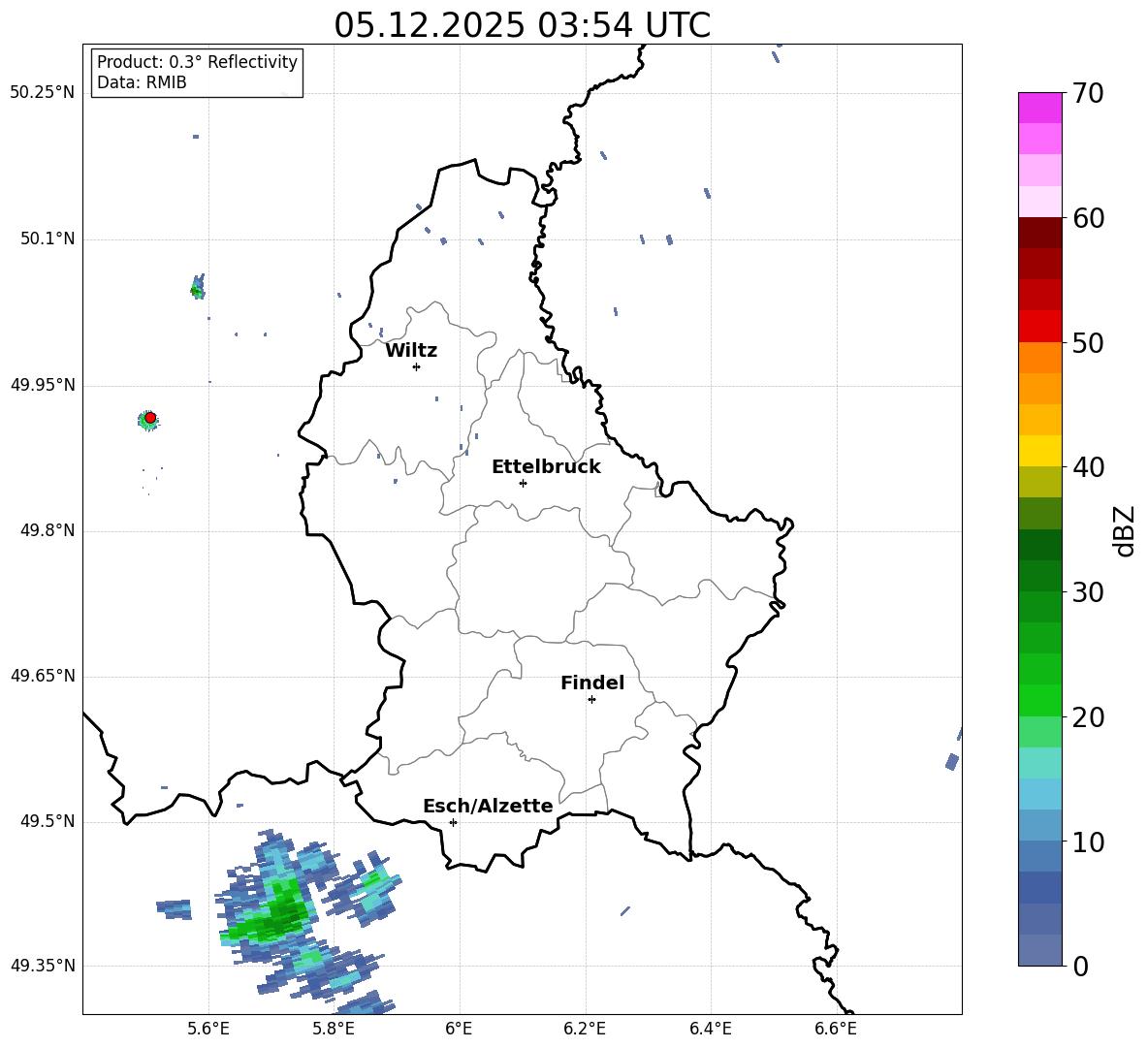Click the colorbar tick label 0
The height and width of the screenshot is (1048, 1148).
1080,966
